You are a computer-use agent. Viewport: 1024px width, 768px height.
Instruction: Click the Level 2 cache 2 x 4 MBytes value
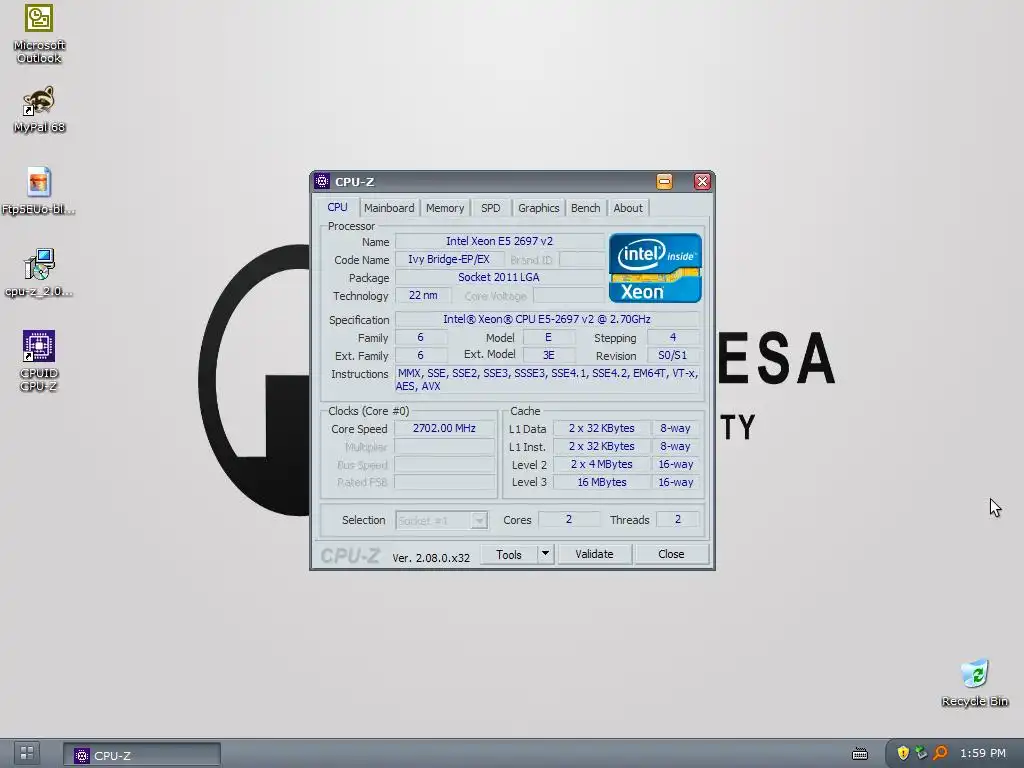tap(601, 464)
